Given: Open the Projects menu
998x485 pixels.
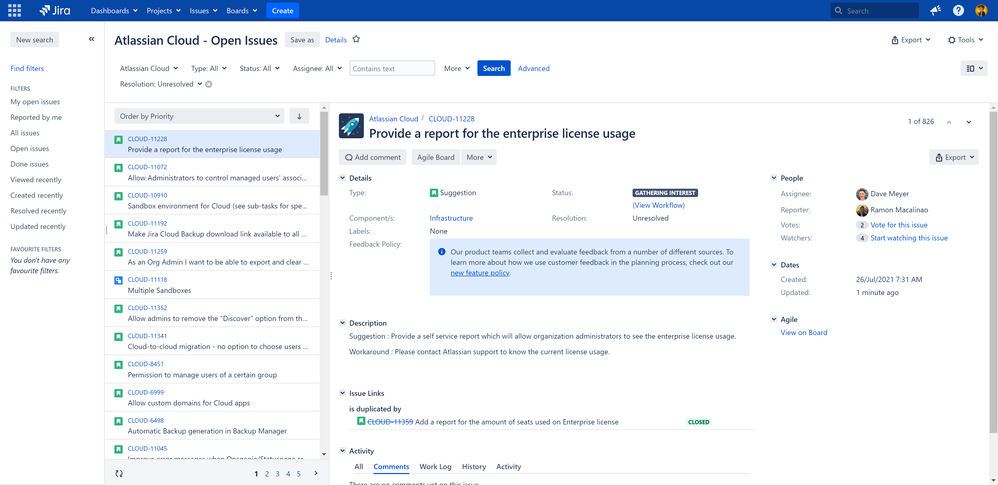Looking at the screenshot, I should point(164,11).
